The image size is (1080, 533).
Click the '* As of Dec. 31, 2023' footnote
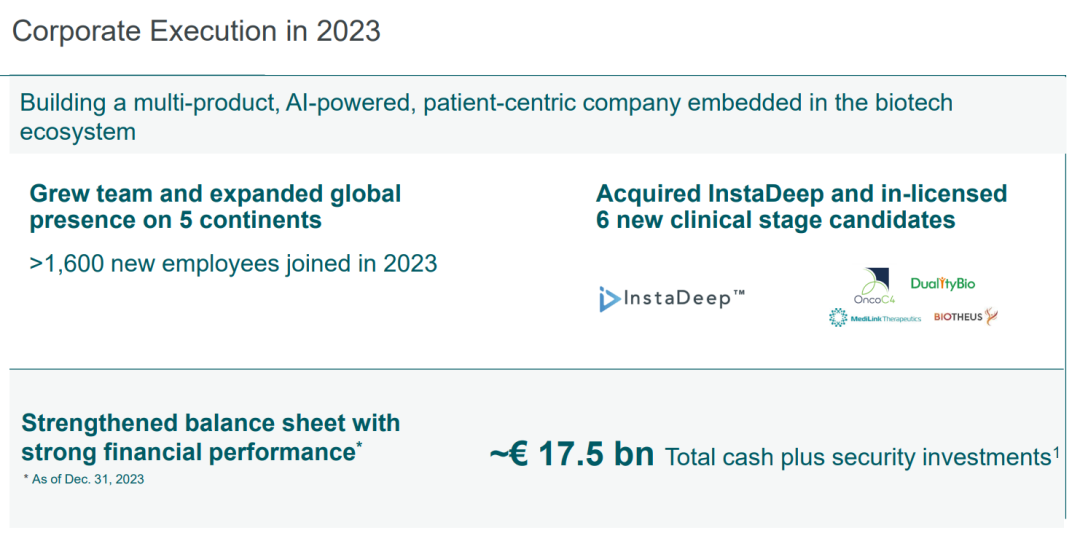[x=84, y=479]
